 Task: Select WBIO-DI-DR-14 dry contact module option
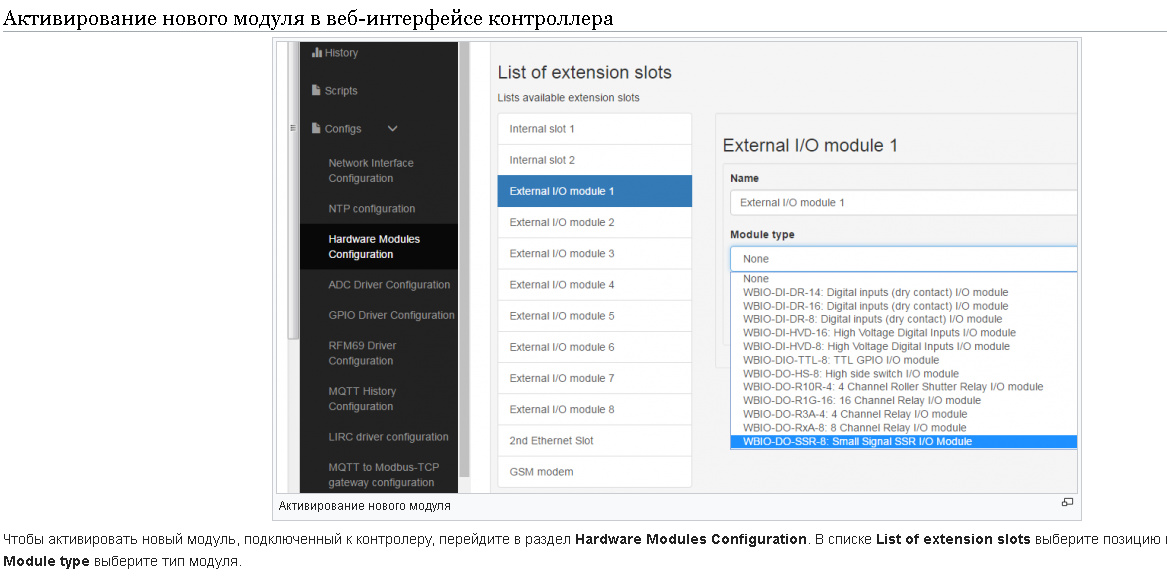(x=875, y=293)
